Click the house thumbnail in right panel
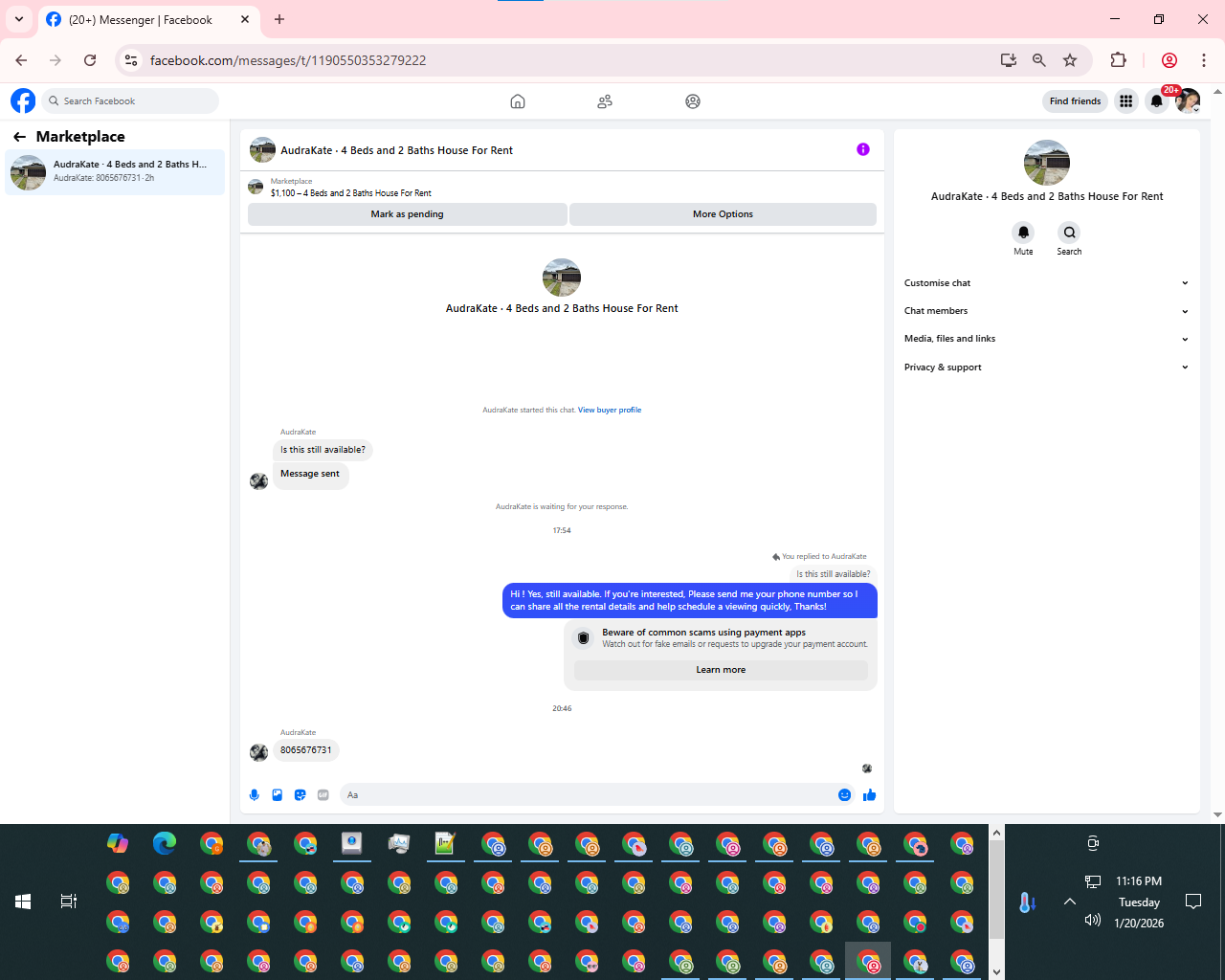1225x980 pixels. (1047, 163)
